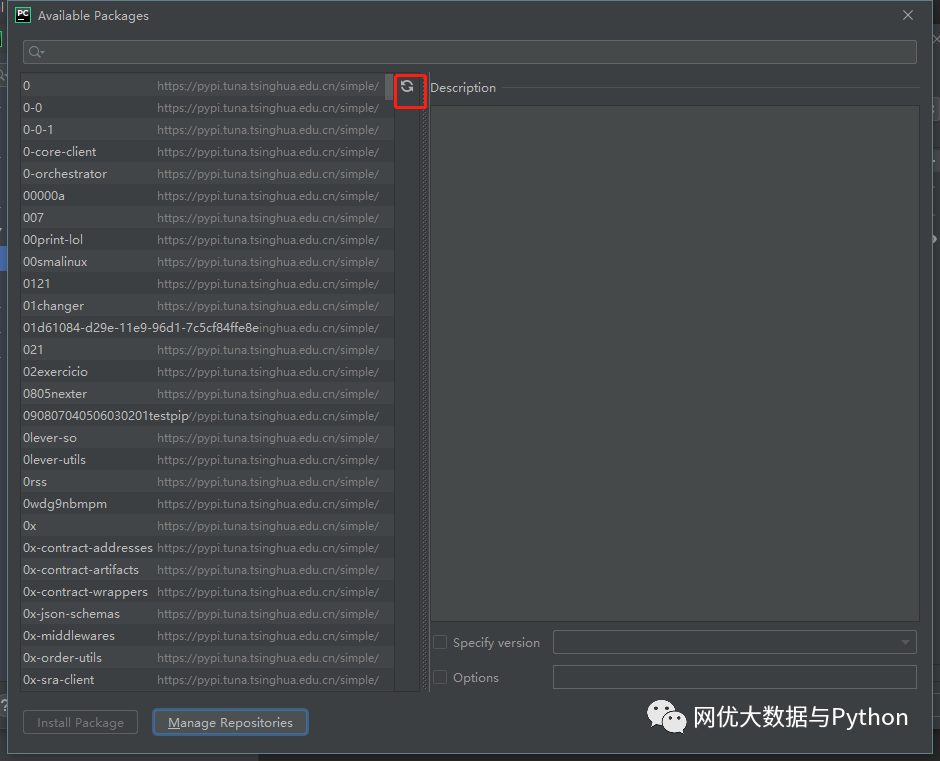Select the 007 package
The width and height of the screenshot is (940, 761).
pyautogui.click(x=207, y=218)
